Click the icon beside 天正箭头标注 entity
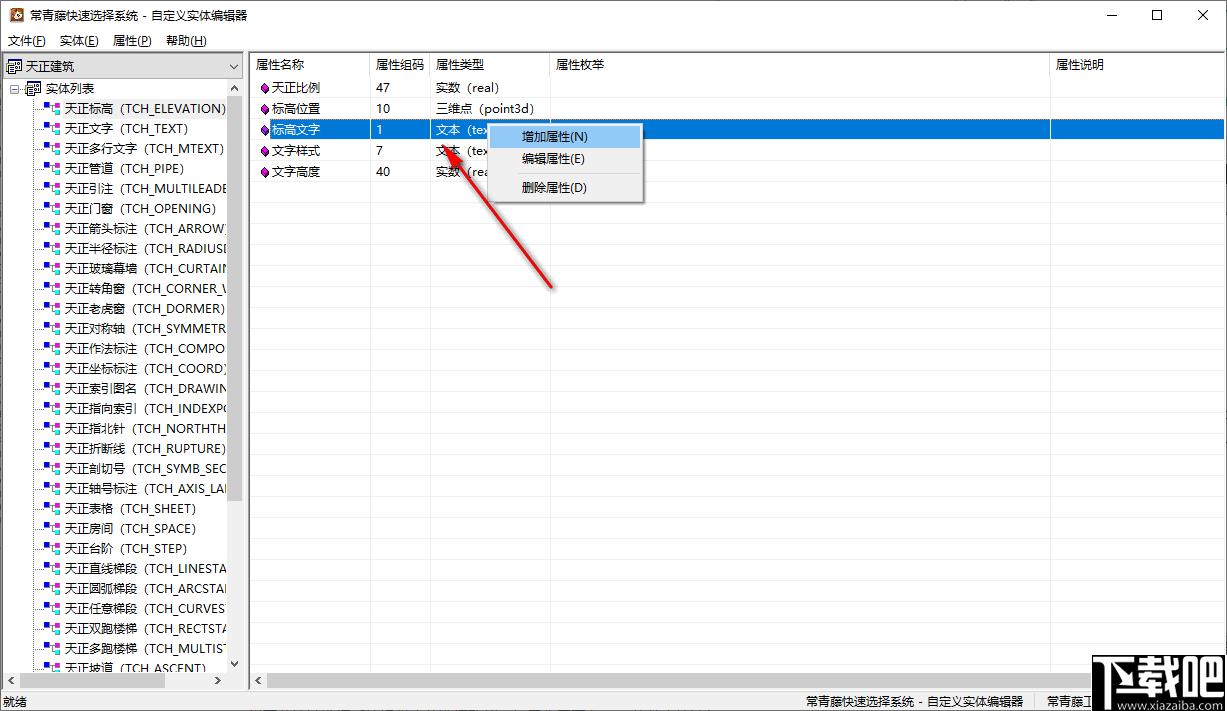Screen dimensions: 1227x711 click(52, 228)
